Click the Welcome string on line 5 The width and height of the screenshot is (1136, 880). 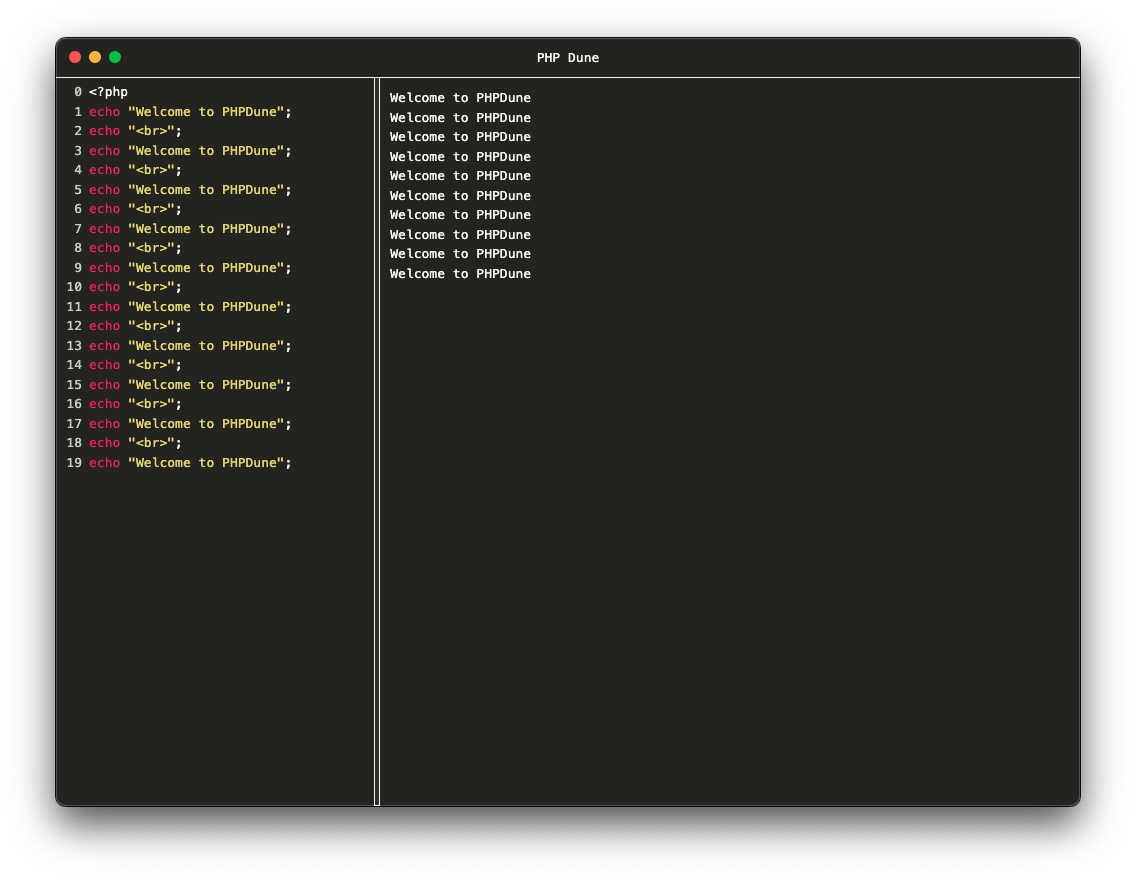pos(206,190)
